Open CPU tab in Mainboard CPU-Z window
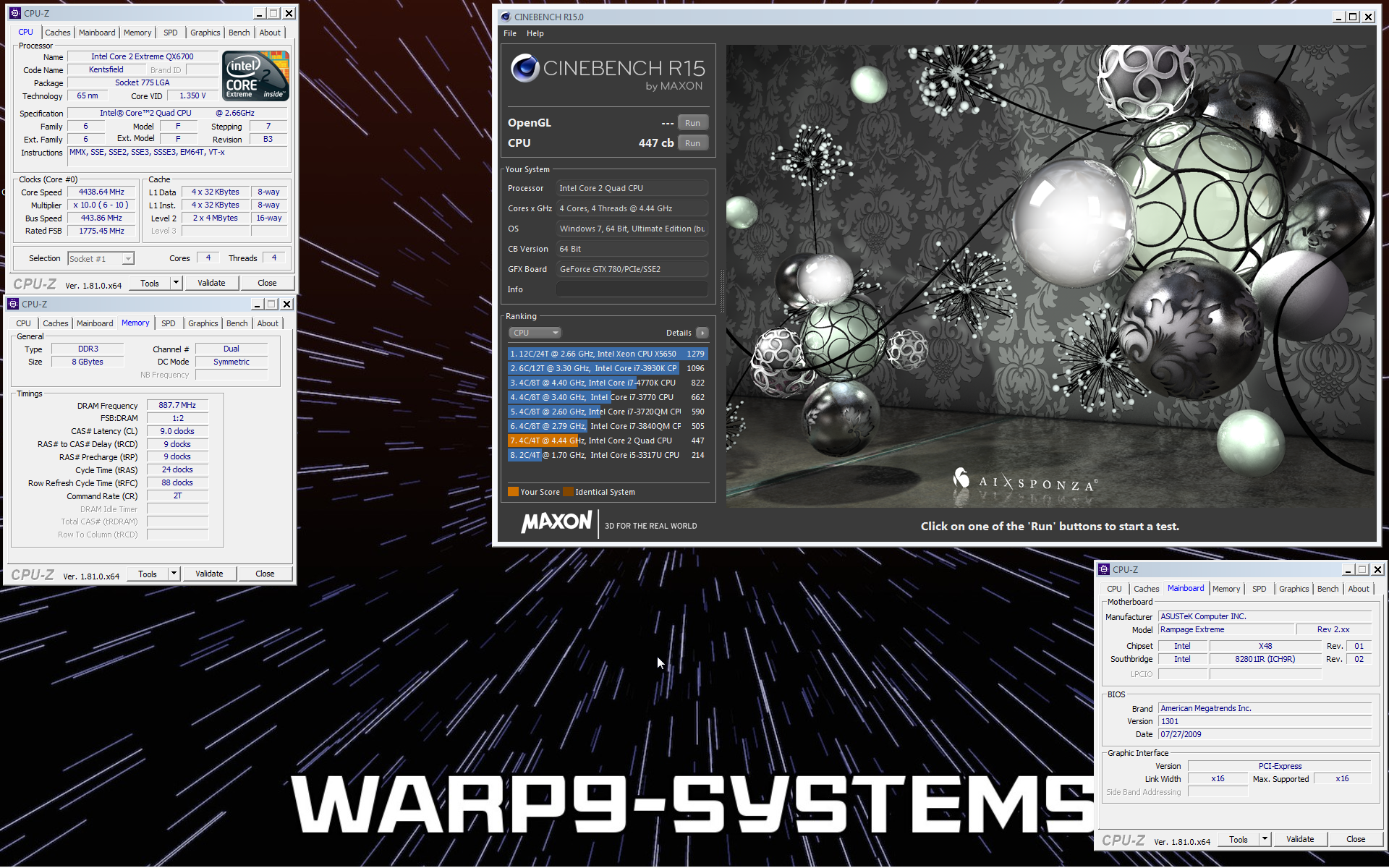The width and height of the screenshot is (1389, 868). (x=1114, y=589)
